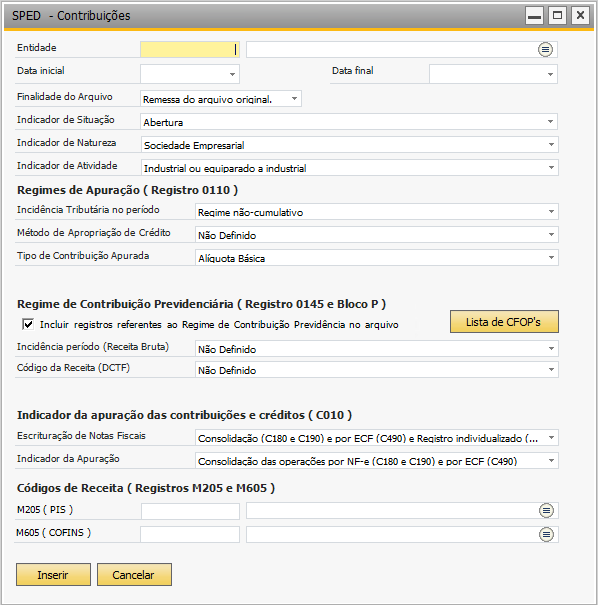Screen dimensions: 598x605
Task: Focus the yellow Entidade code field
Action: click(x=190, y=49)
